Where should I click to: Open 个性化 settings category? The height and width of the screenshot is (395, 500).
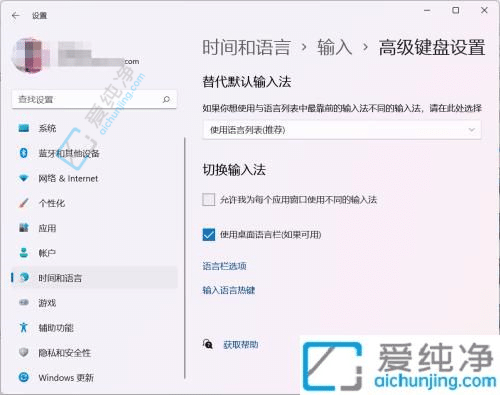[x=94, y=203]
